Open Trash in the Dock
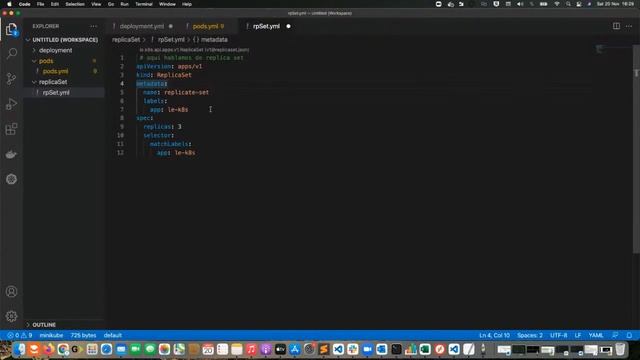The width and height of the screenshot is (640, 360). coord(620,349)
